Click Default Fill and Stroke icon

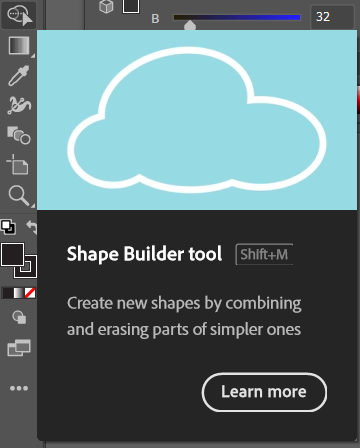click(8, 227)
